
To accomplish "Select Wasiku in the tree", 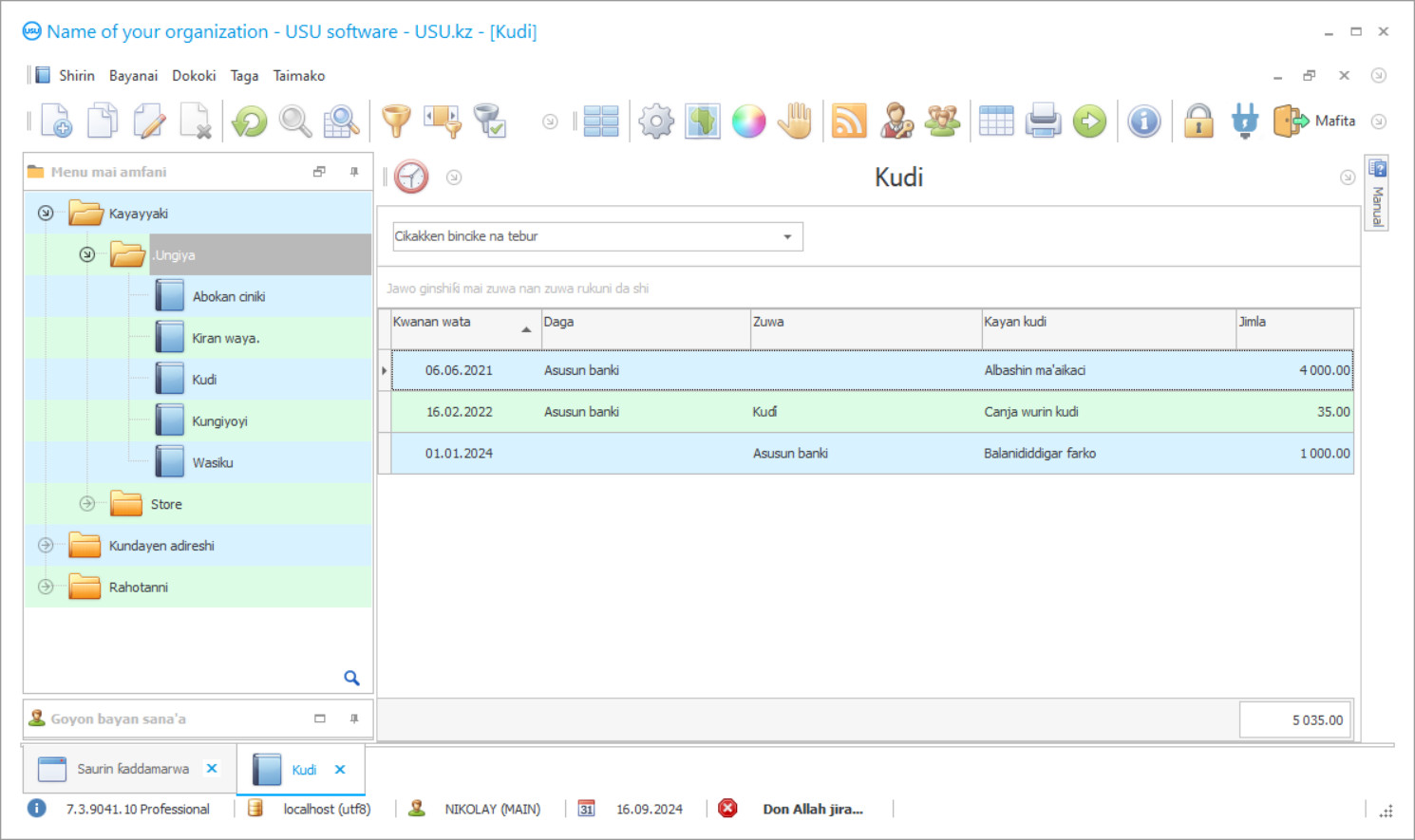I will click(x=213, y=463).
